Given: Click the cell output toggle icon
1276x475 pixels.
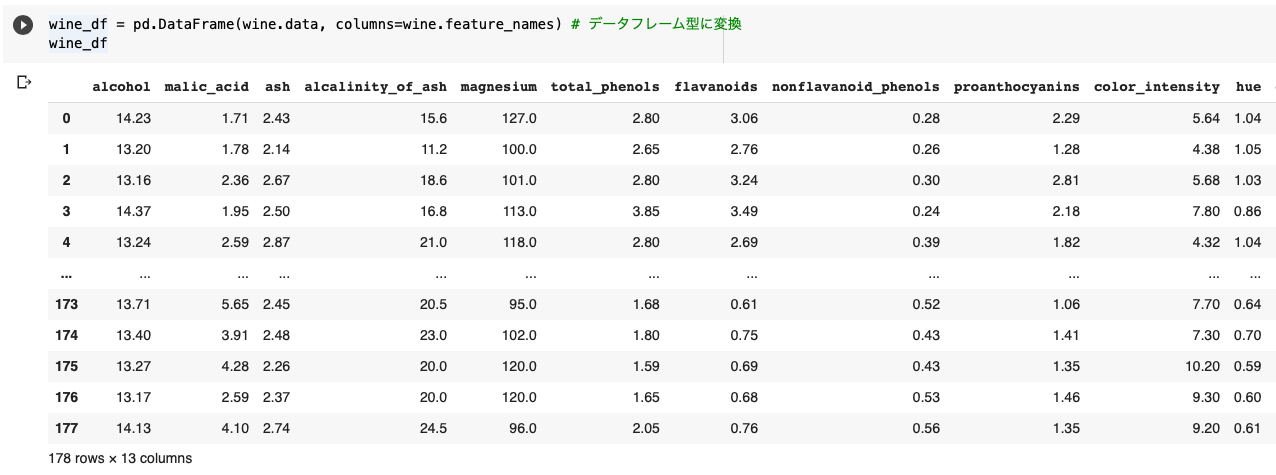Looking at the screenshot, I should [25, 82].
